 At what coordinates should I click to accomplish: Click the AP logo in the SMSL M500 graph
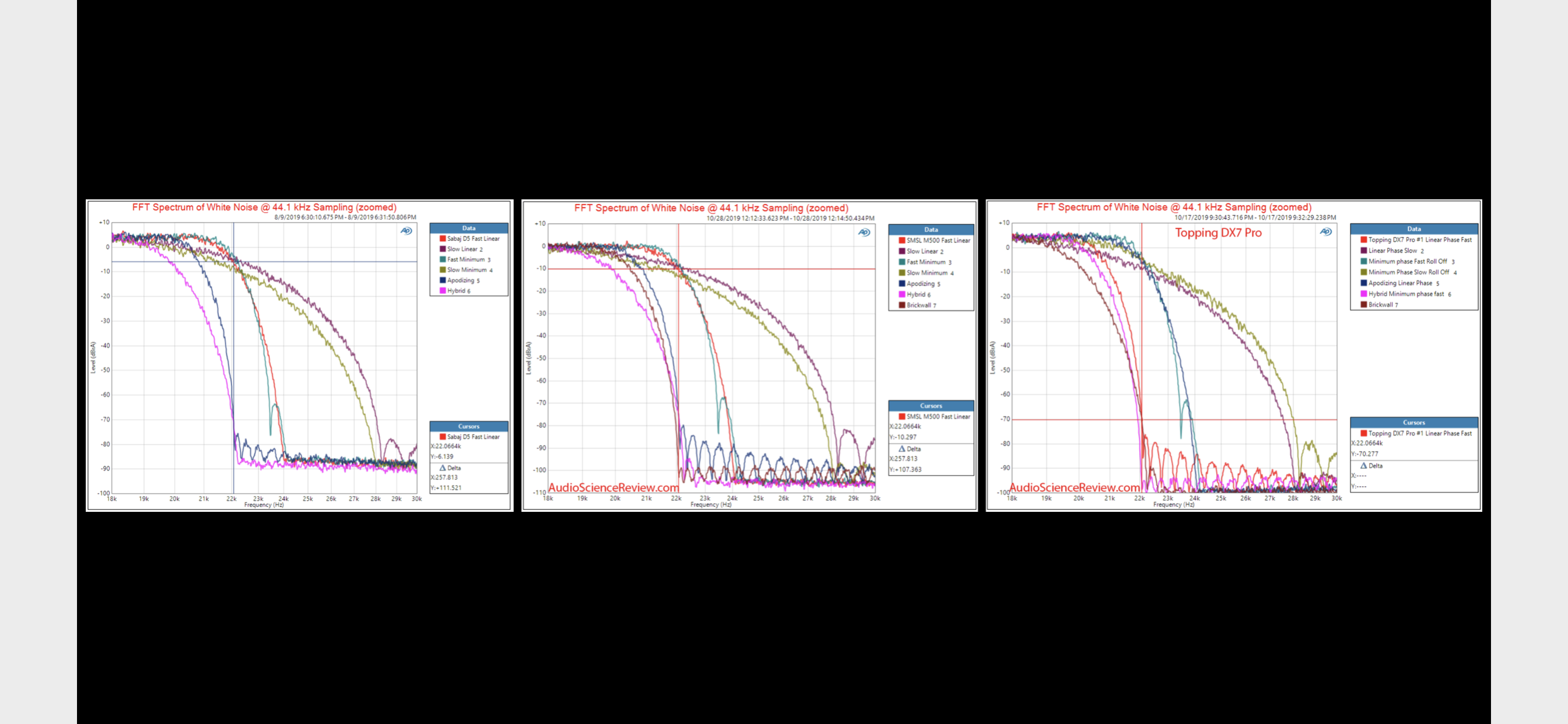point(864,233)
